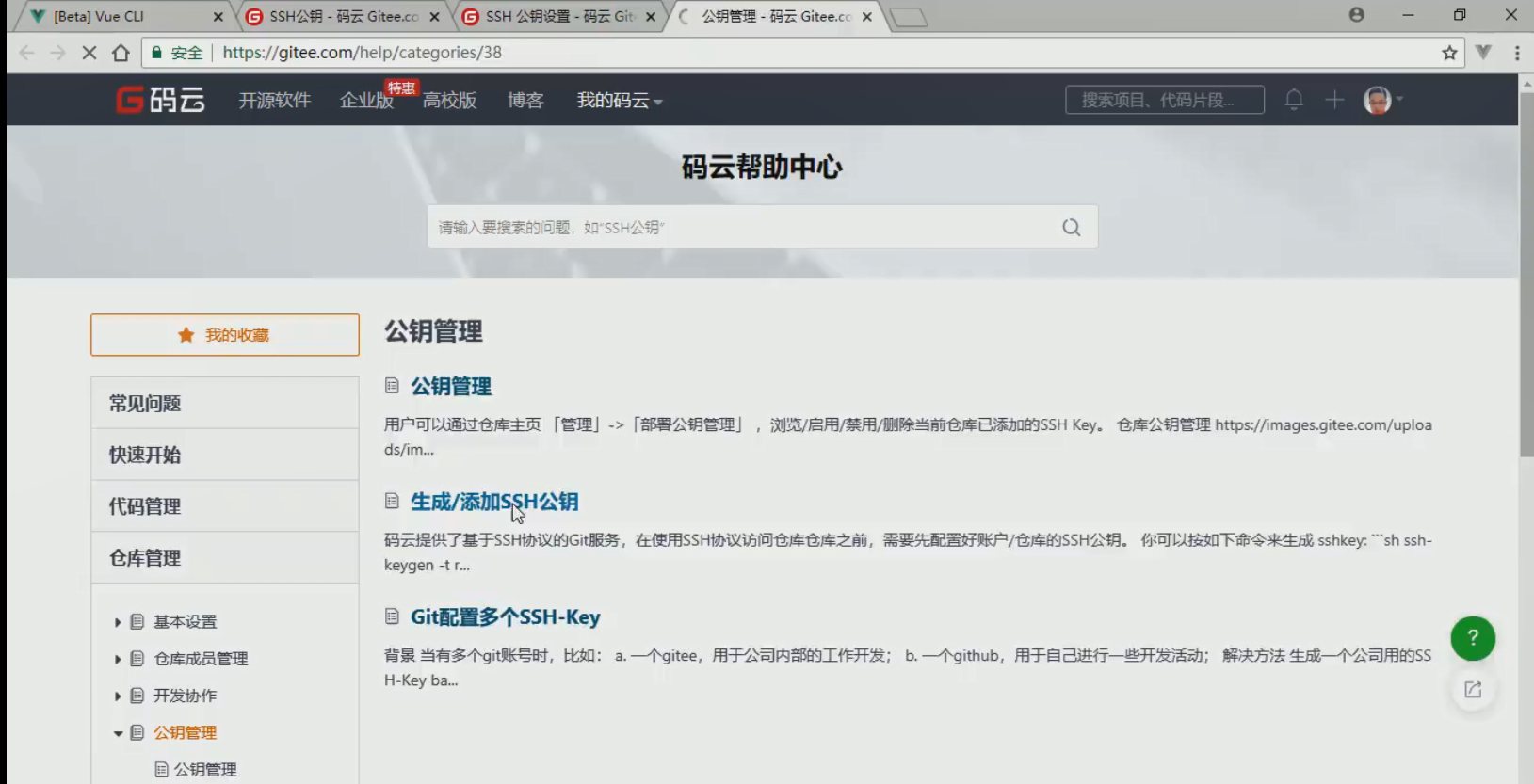Click the Gitee 码云 logo

[x=160, y=100]
